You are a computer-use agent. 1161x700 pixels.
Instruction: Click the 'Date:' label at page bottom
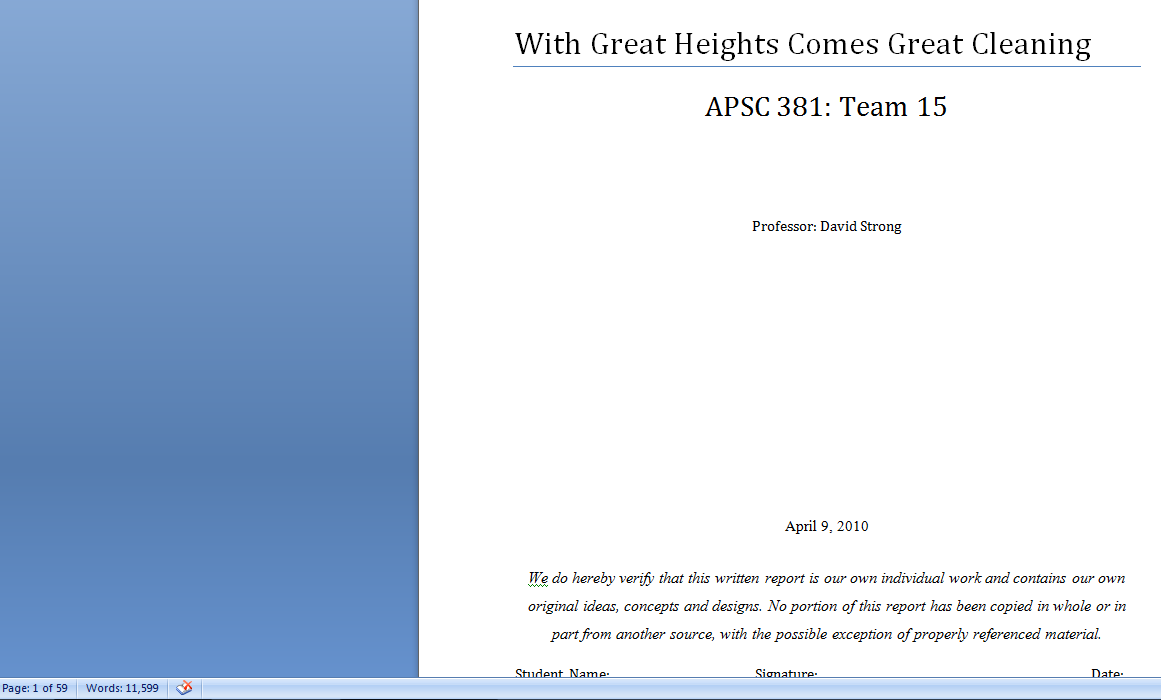click(x=1107, y=673)
